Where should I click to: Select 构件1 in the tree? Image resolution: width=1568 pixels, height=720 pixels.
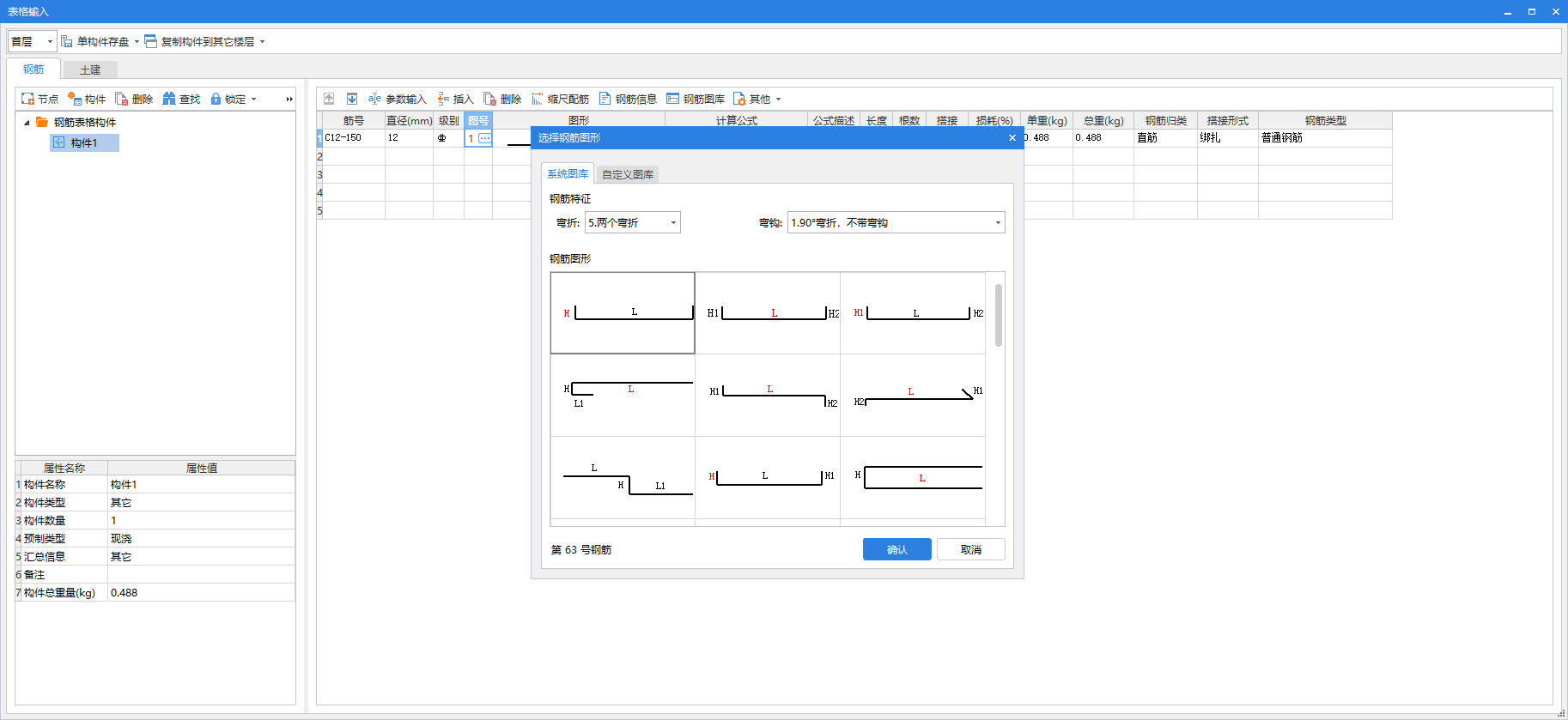(84, 142)
